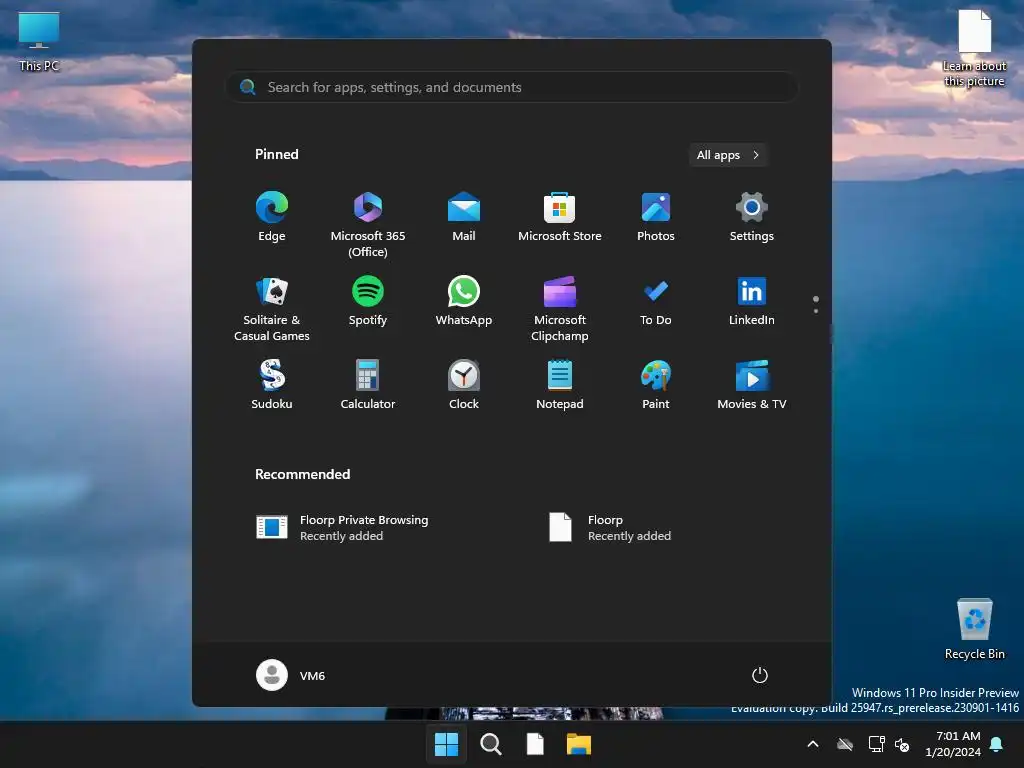Open Calculator

tap(368, 385)
